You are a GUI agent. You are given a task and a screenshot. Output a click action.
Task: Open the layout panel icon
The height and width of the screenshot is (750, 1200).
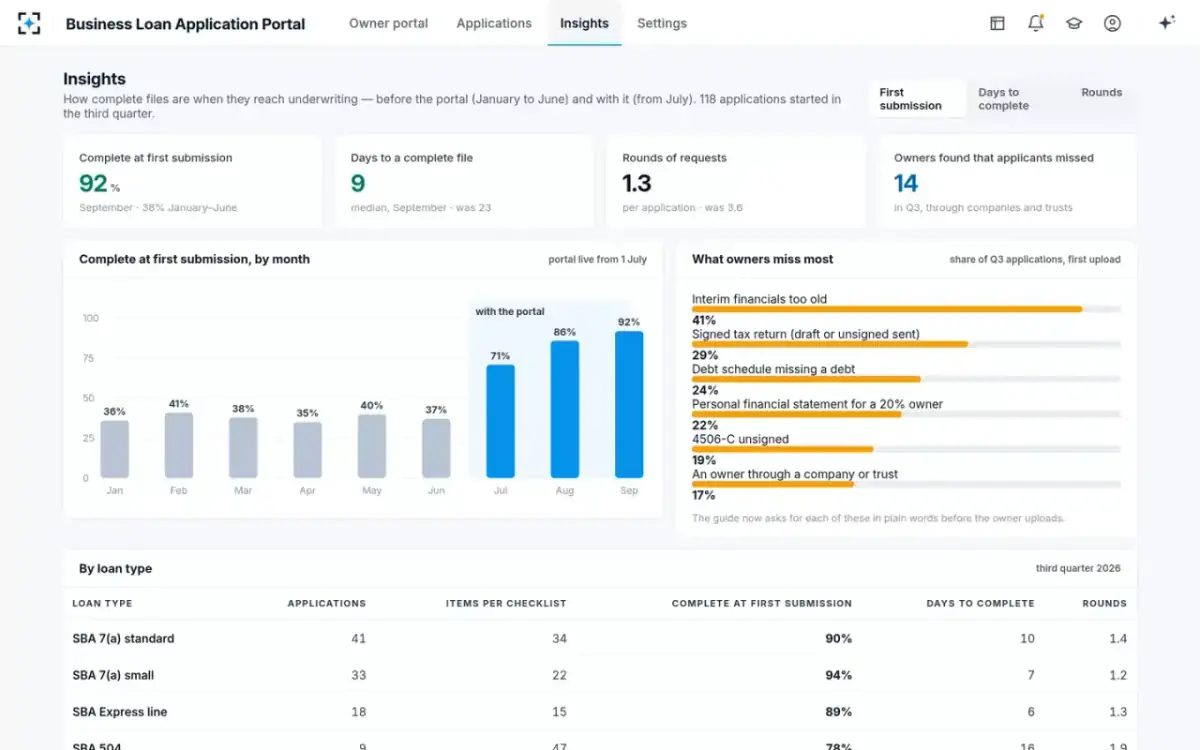[997, 23]
